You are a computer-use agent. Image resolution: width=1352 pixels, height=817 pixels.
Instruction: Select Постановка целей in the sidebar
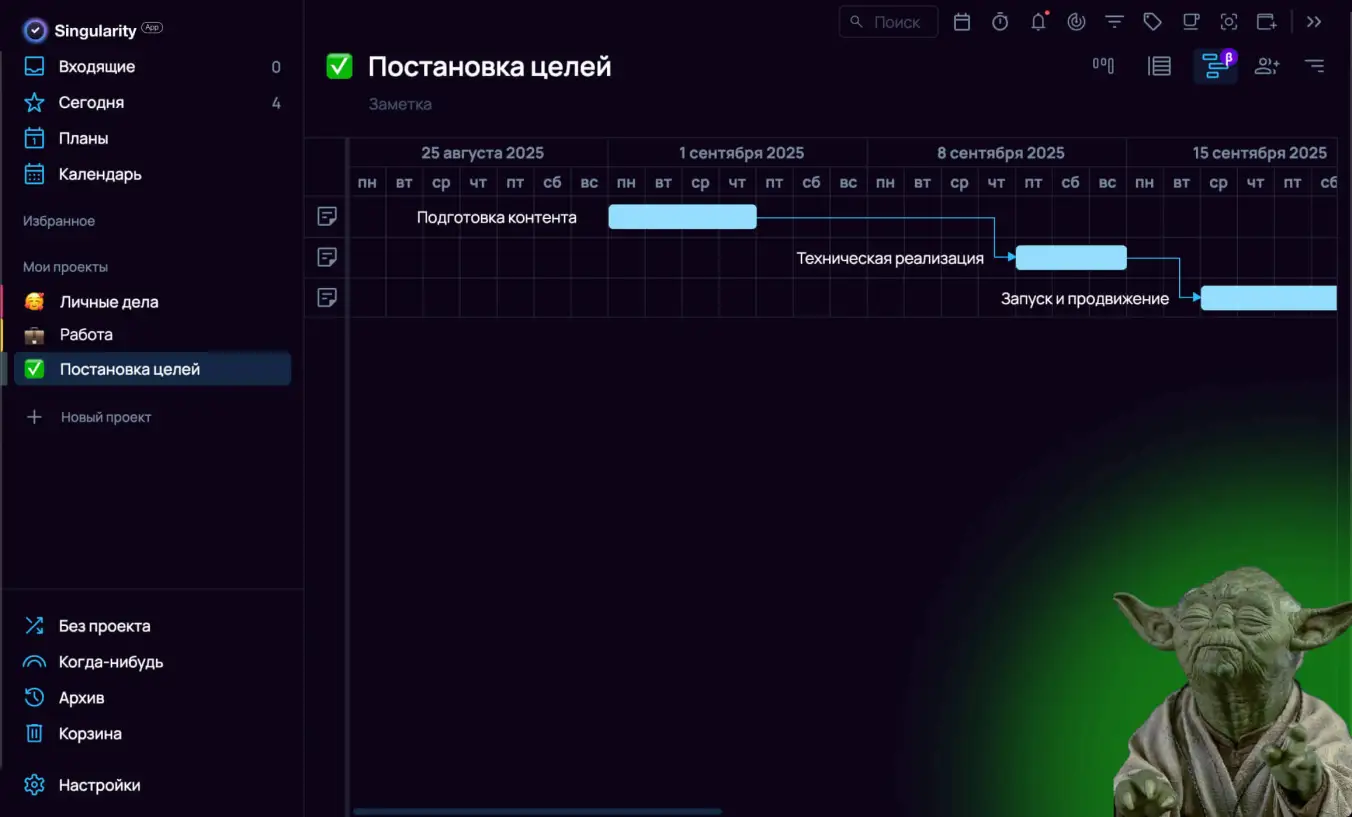click(x=152, y=369)
